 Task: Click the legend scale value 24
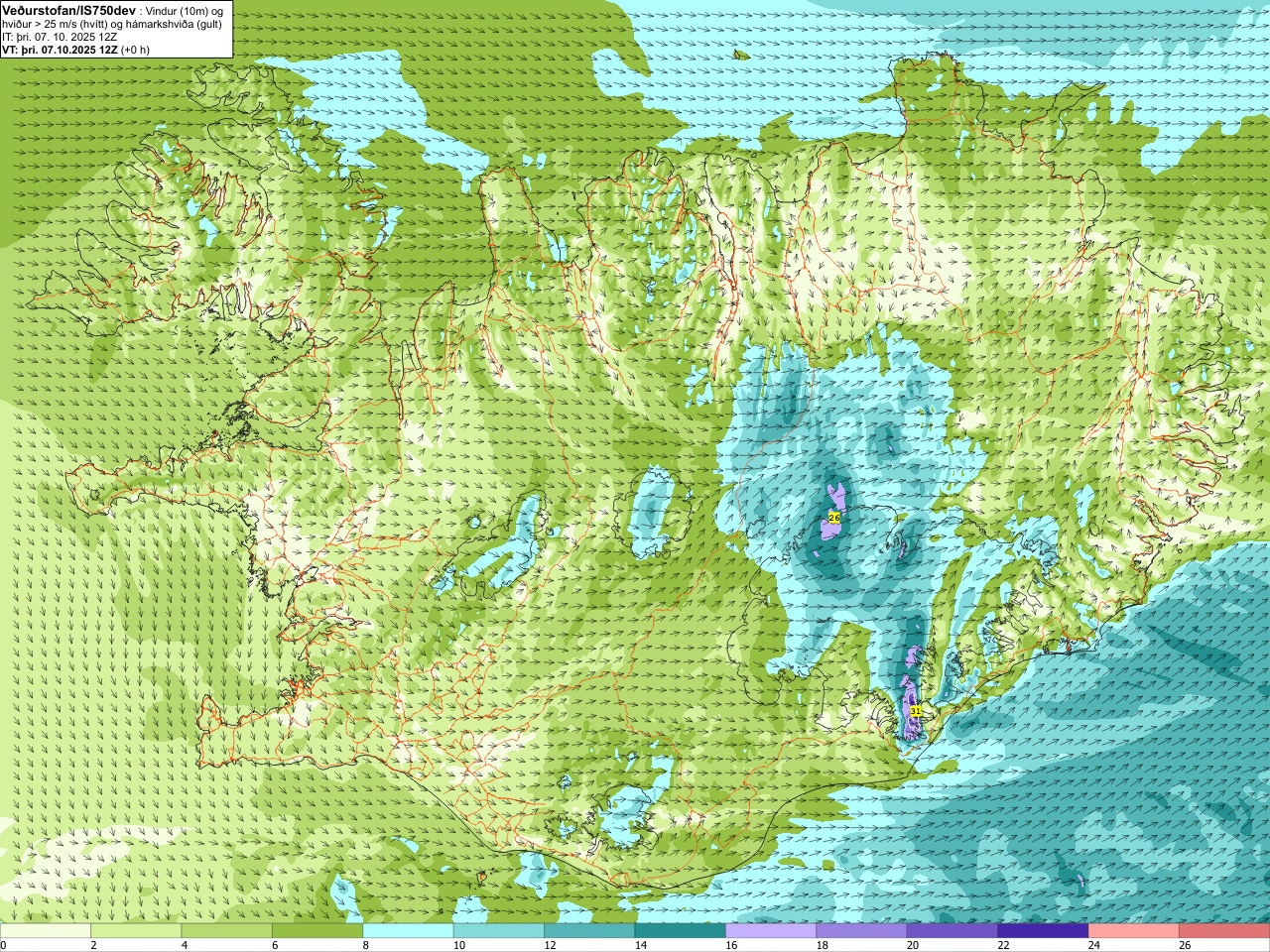click(1093, 945)
